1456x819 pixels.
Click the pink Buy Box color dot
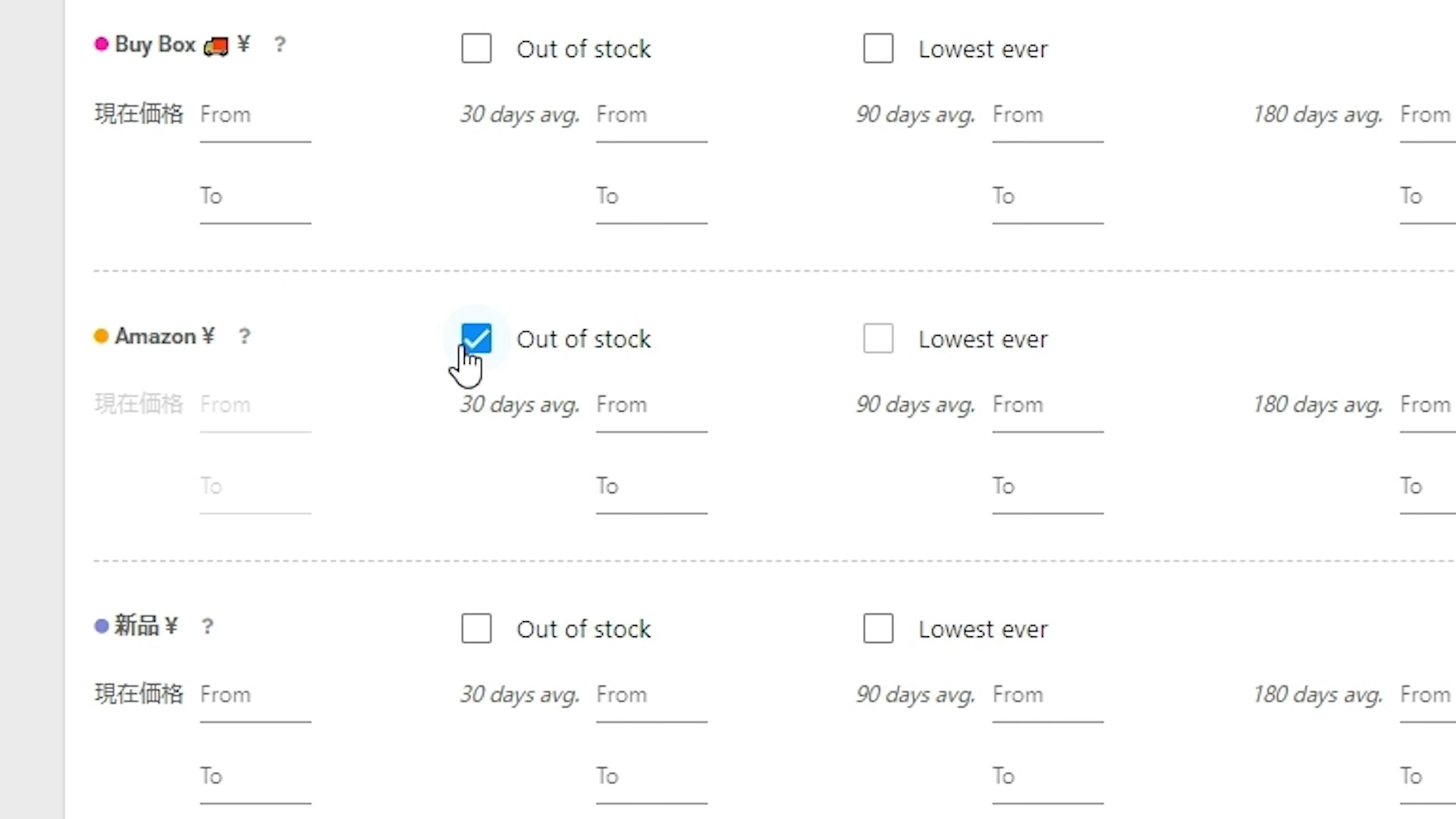(x=101, y=44)
